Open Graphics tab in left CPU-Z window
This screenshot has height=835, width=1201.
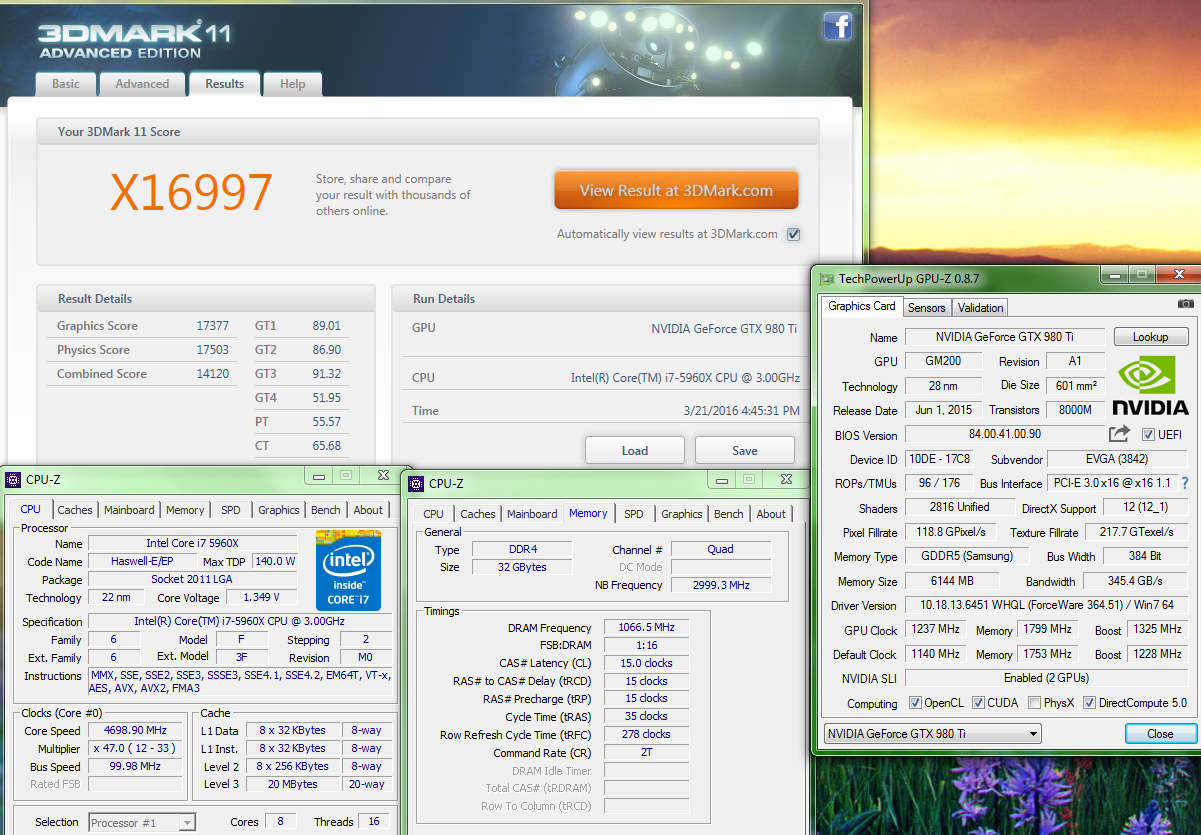279,510
